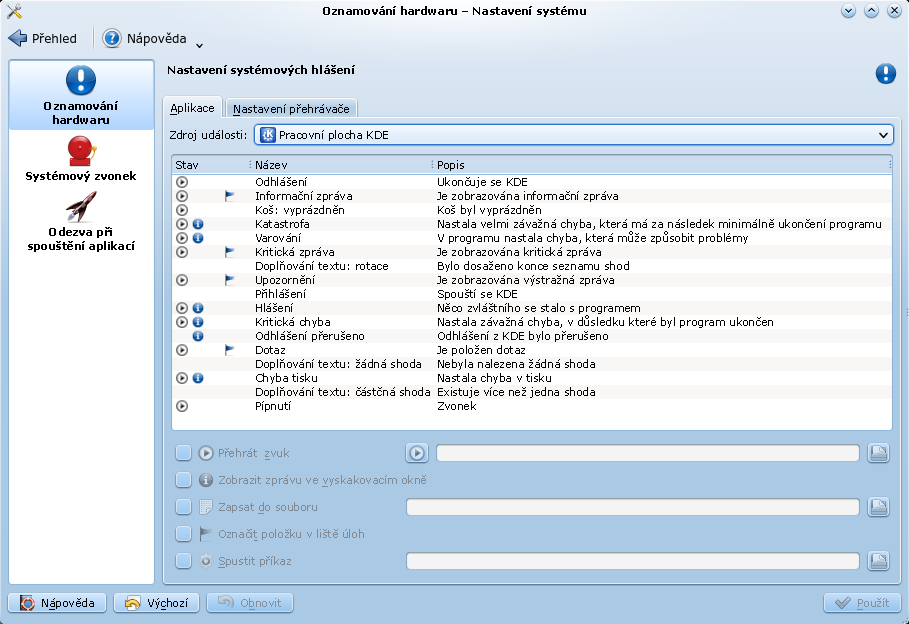Click taskbar flag icon on Informační zpráva row
This screenshot has width=909, height=624.
[230, 196]
